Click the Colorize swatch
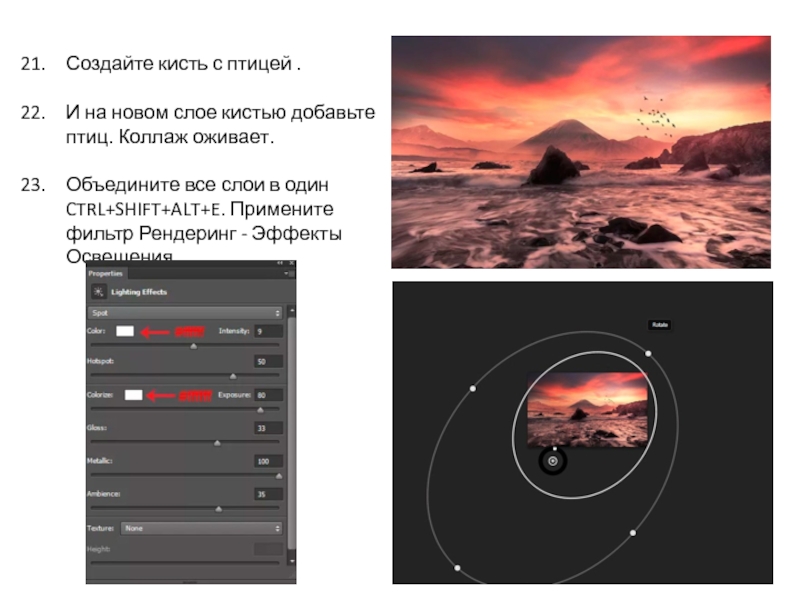This screenshot has width=800, height=600. tap(134, 395)
